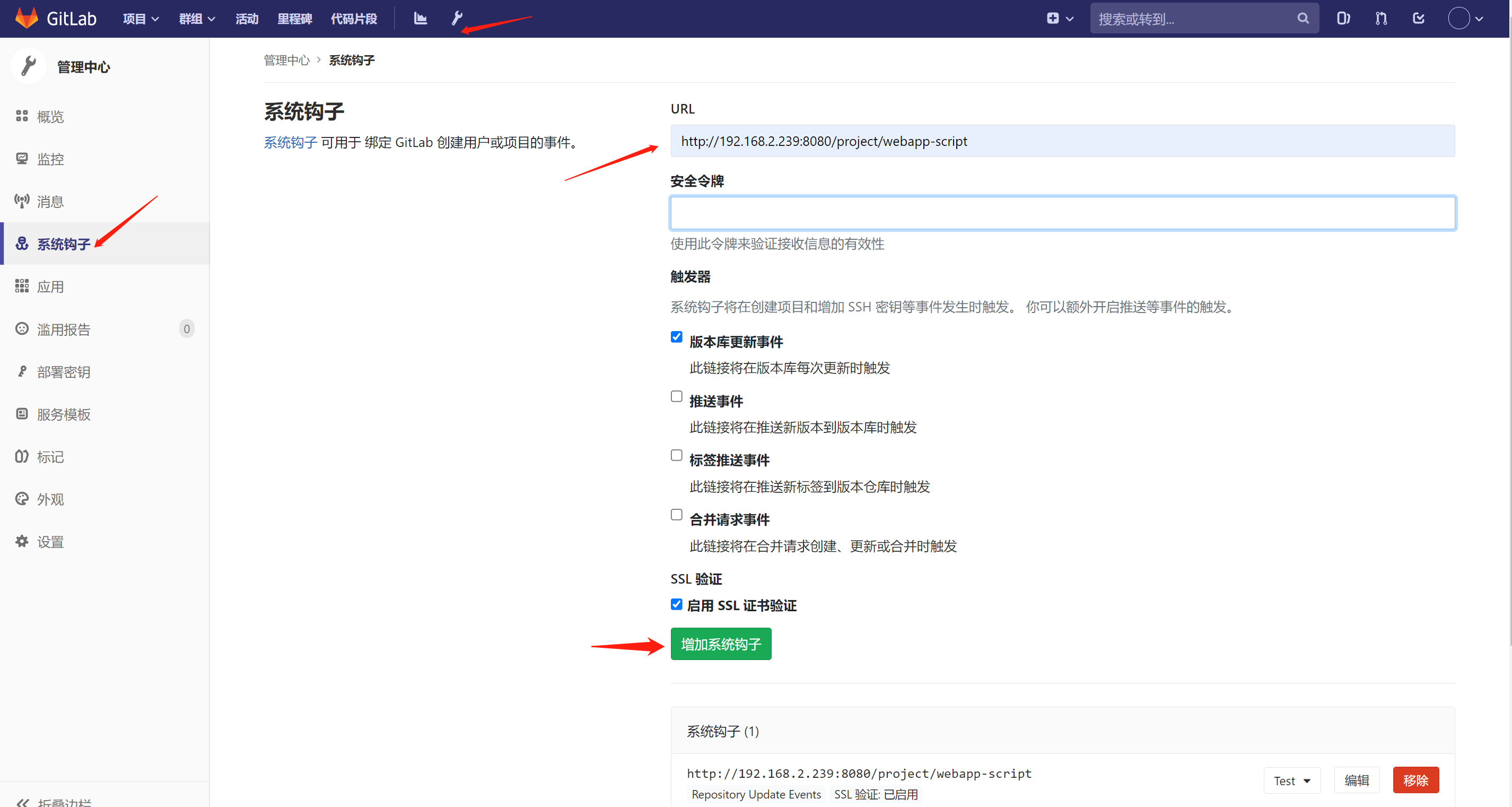Click the 系统钩子 help link in description
Image resolution: width=1512 pixels, height=807 pixels.
[290, 142]
